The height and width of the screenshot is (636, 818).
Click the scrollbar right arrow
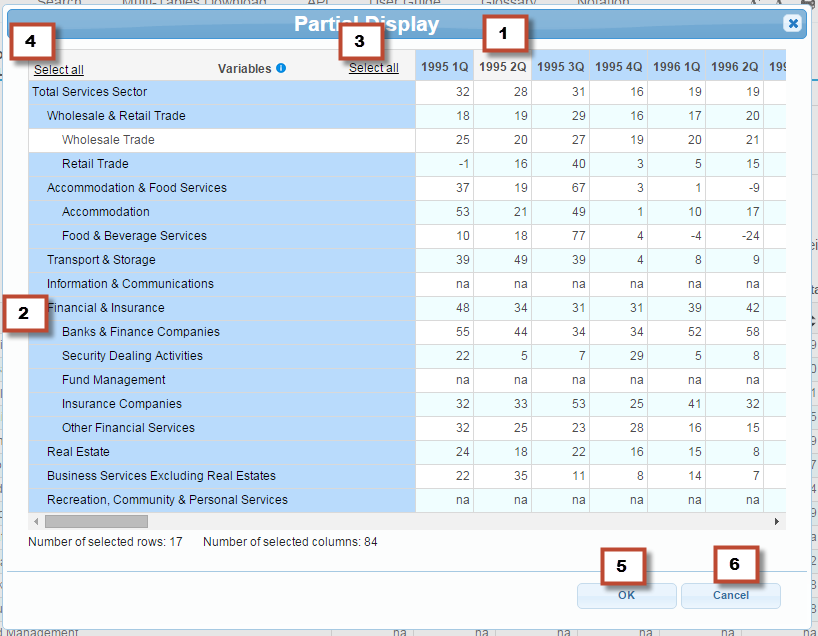pos(776,522)
